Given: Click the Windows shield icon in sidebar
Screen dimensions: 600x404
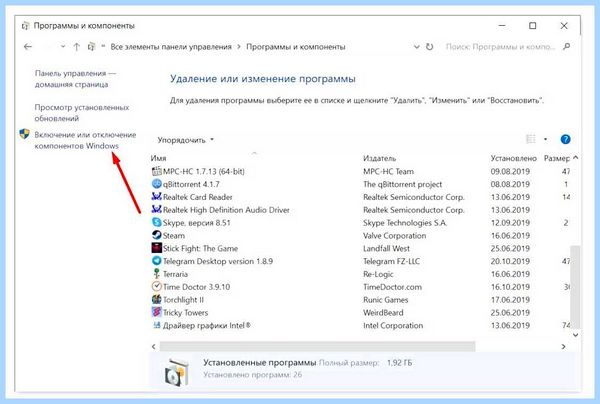Looking at the screenshot, I should click(x=24, y=134).
